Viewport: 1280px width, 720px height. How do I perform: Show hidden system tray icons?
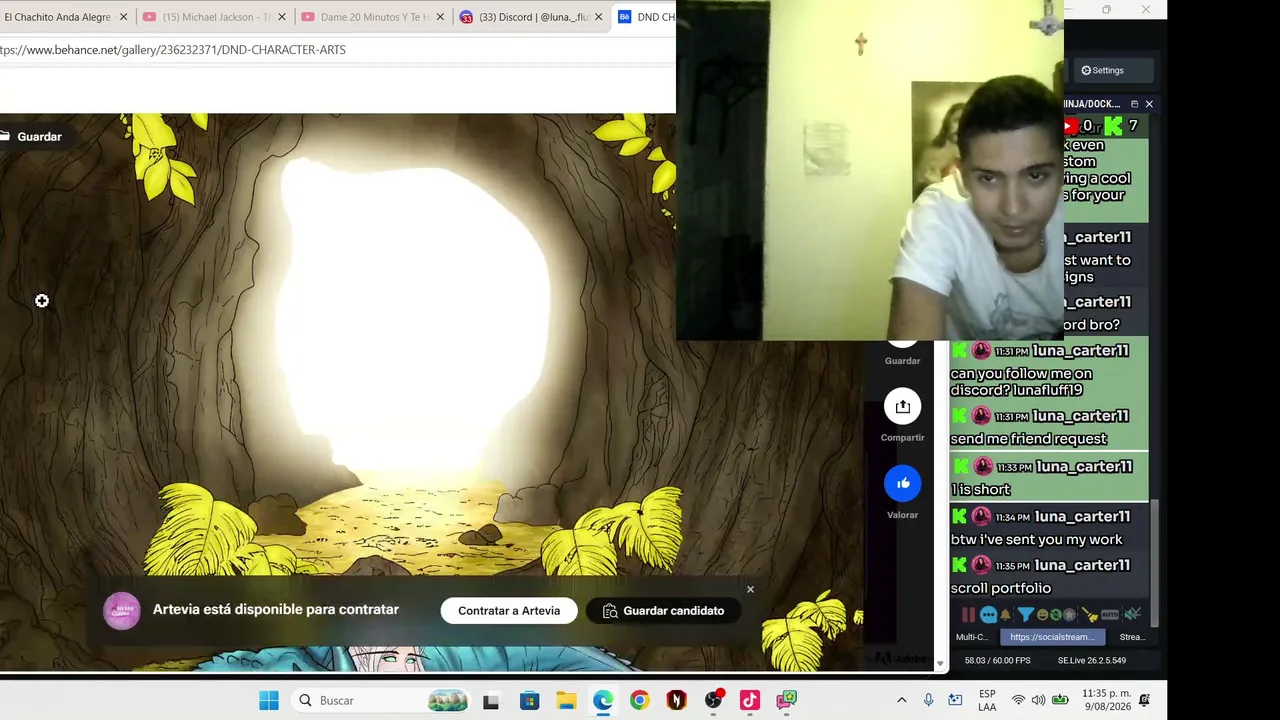pos(901,701)
